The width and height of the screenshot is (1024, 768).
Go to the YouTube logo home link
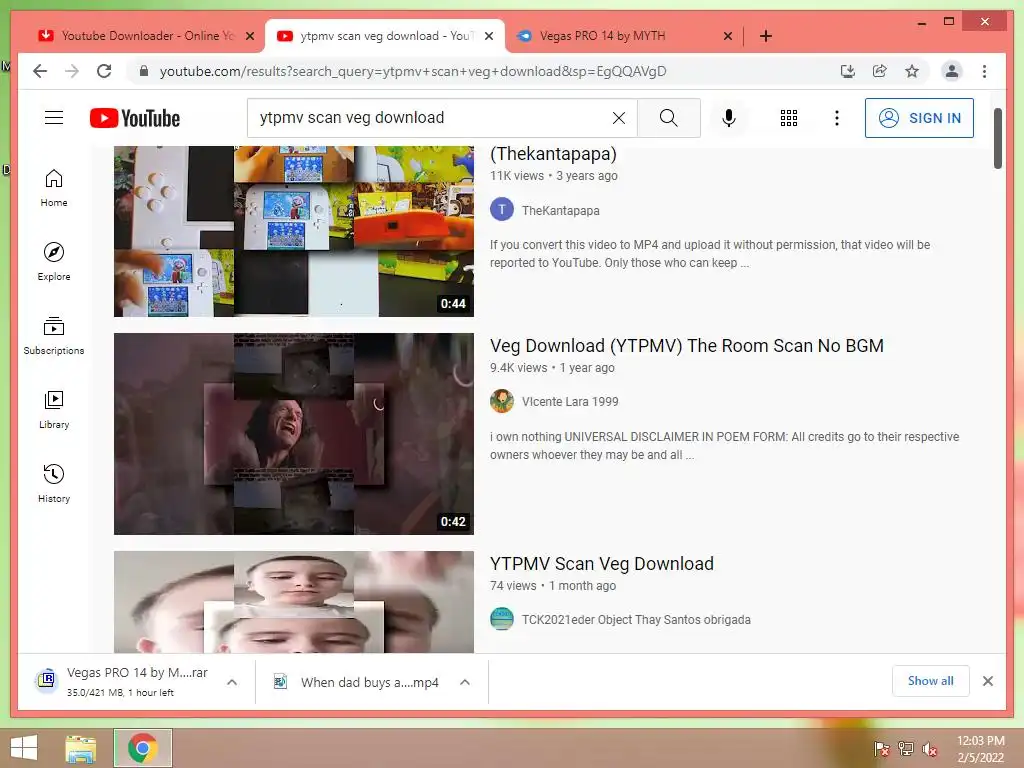click(135, 118)
